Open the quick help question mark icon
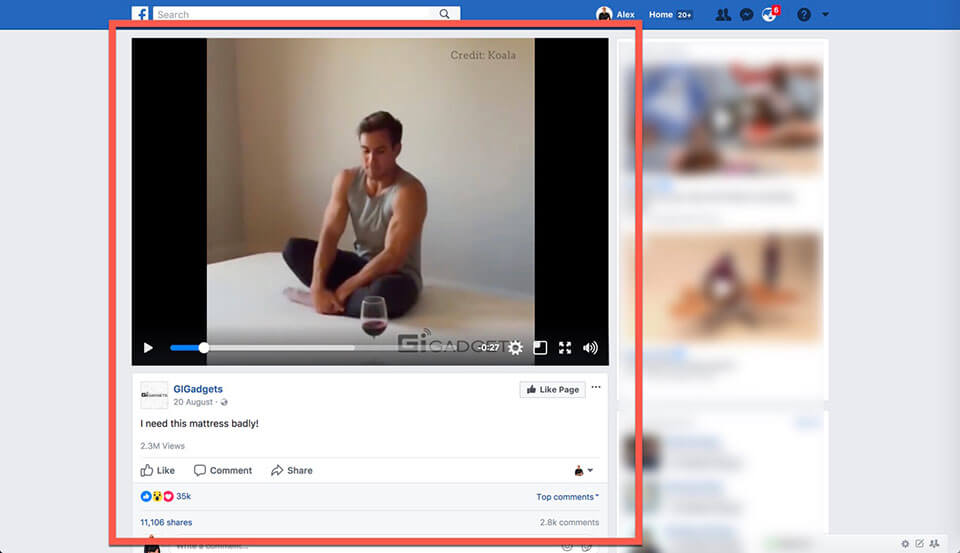960x553 pixels. (804, 14)
